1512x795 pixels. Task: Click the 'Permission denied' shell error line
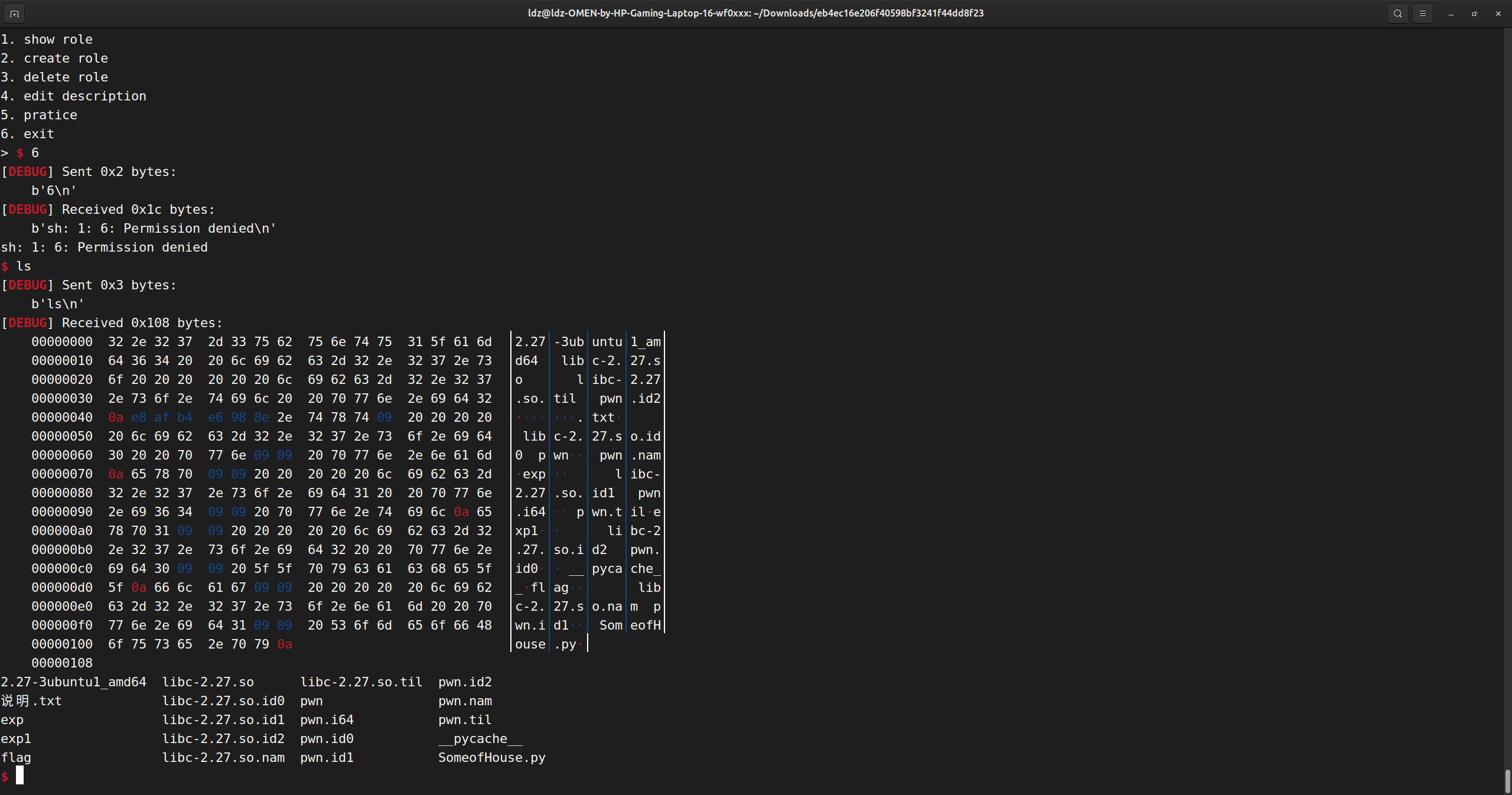tap(105, 247)
